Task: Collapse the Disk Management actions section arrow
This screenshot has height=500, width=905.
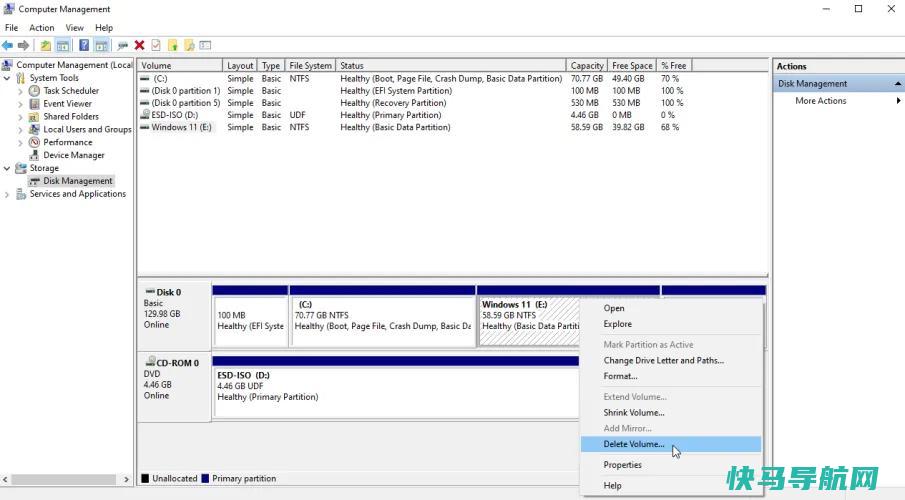Action: [x=897, y=84]
